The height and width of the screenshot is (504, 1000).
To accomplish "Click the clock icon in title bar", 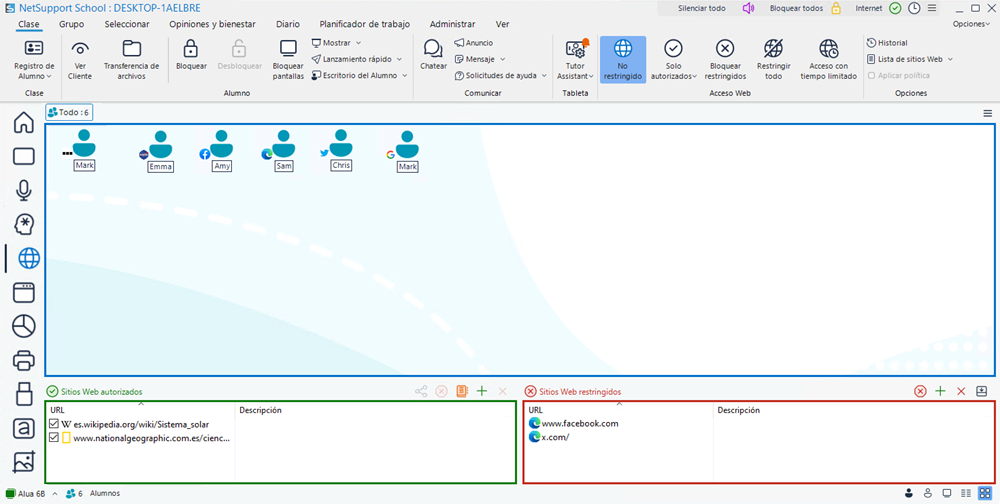I will 914,8.
